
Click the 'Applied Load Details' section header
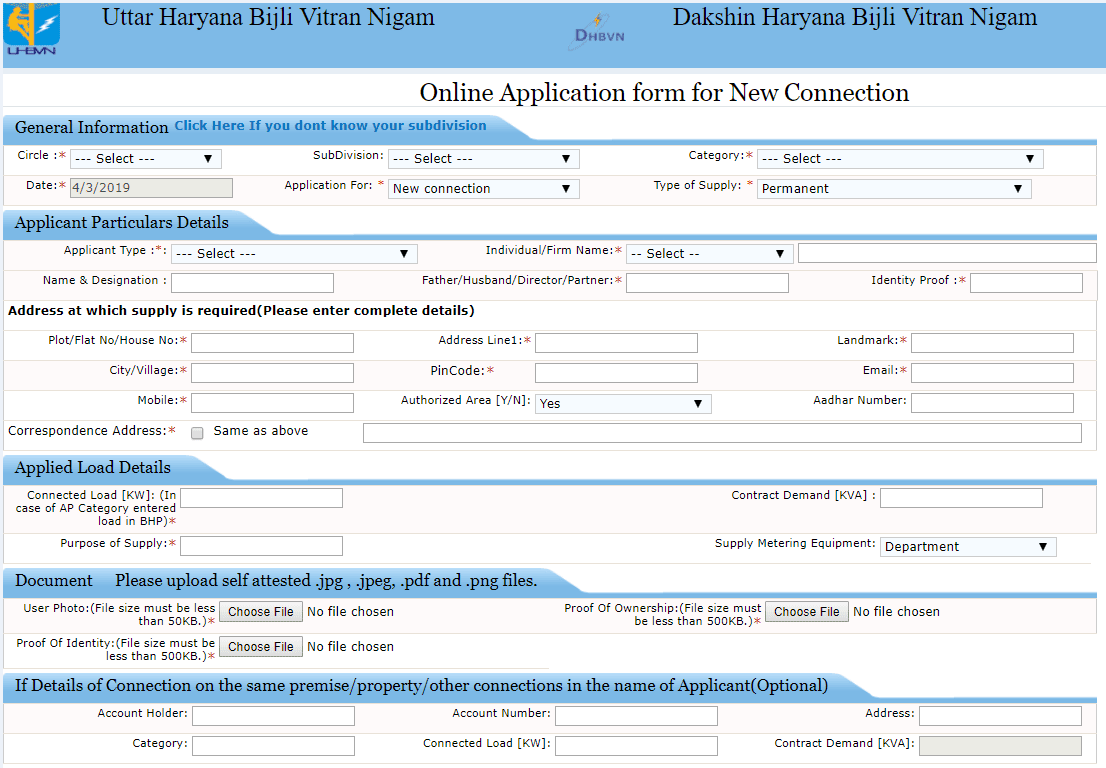(92, 468)
